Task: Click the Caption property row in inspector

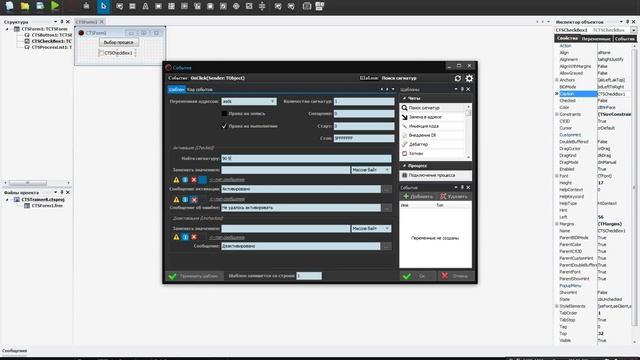Action: click(594, 94)
